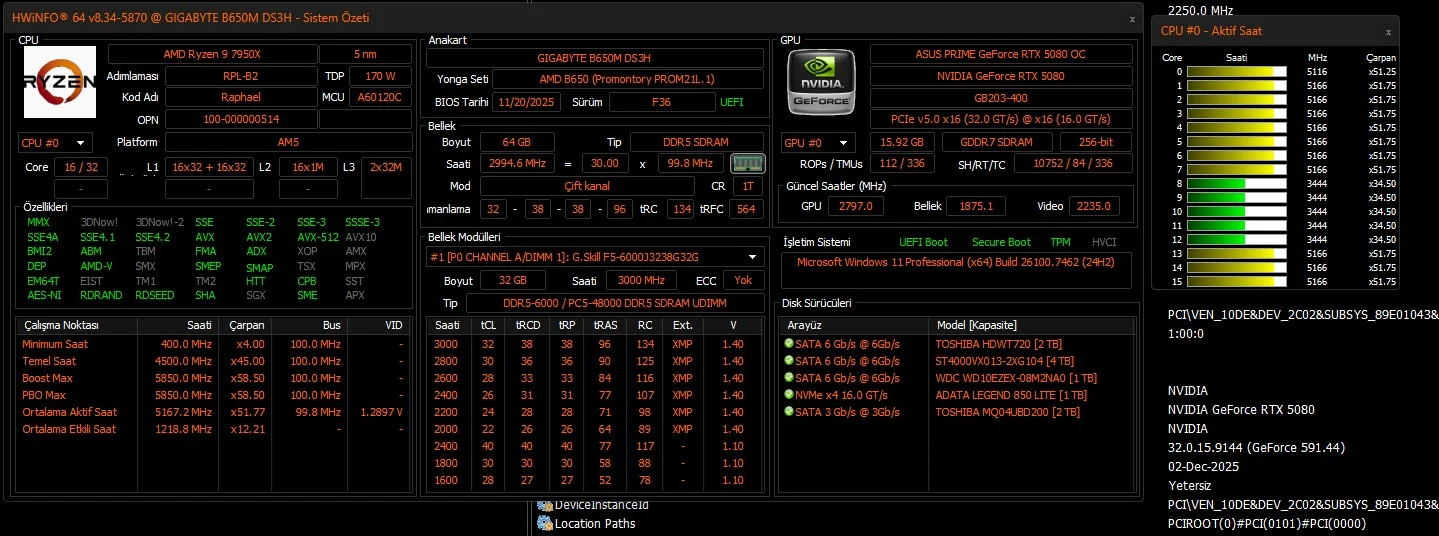Click the Ortalama Aktif Saat row
The width and height of the screenshot is (1439, 536).
pyautogui.click(x=212, y=412)
